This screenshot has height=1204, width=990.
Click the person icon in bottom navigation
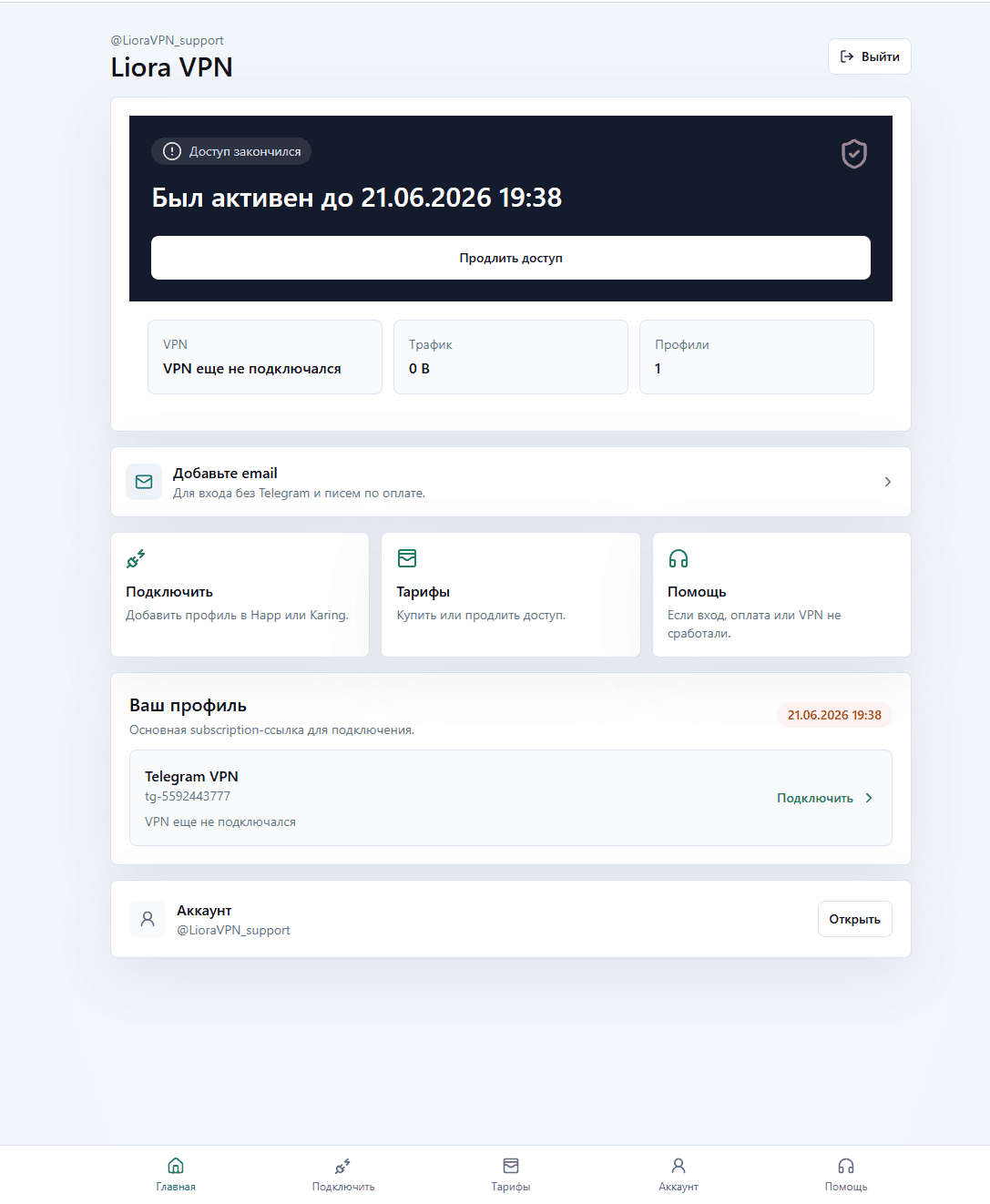click(x=679, y=1166)
